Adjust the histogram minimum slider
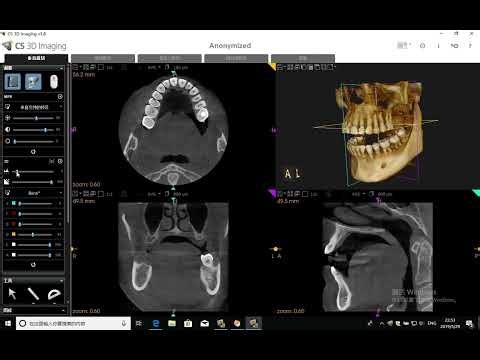 point(33,172)
